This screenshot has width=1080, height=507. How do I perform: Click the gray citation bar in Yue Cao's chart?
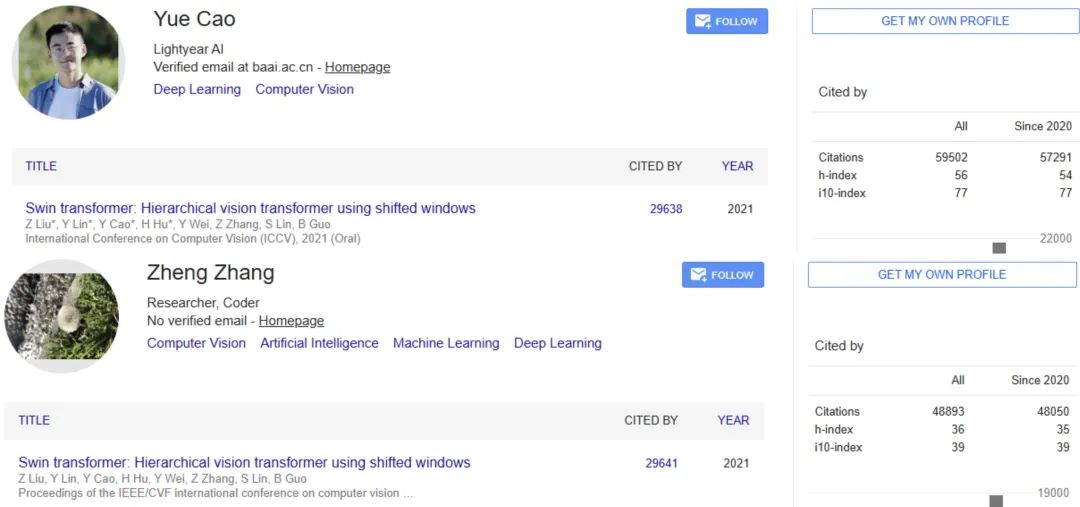pos(998,247)
